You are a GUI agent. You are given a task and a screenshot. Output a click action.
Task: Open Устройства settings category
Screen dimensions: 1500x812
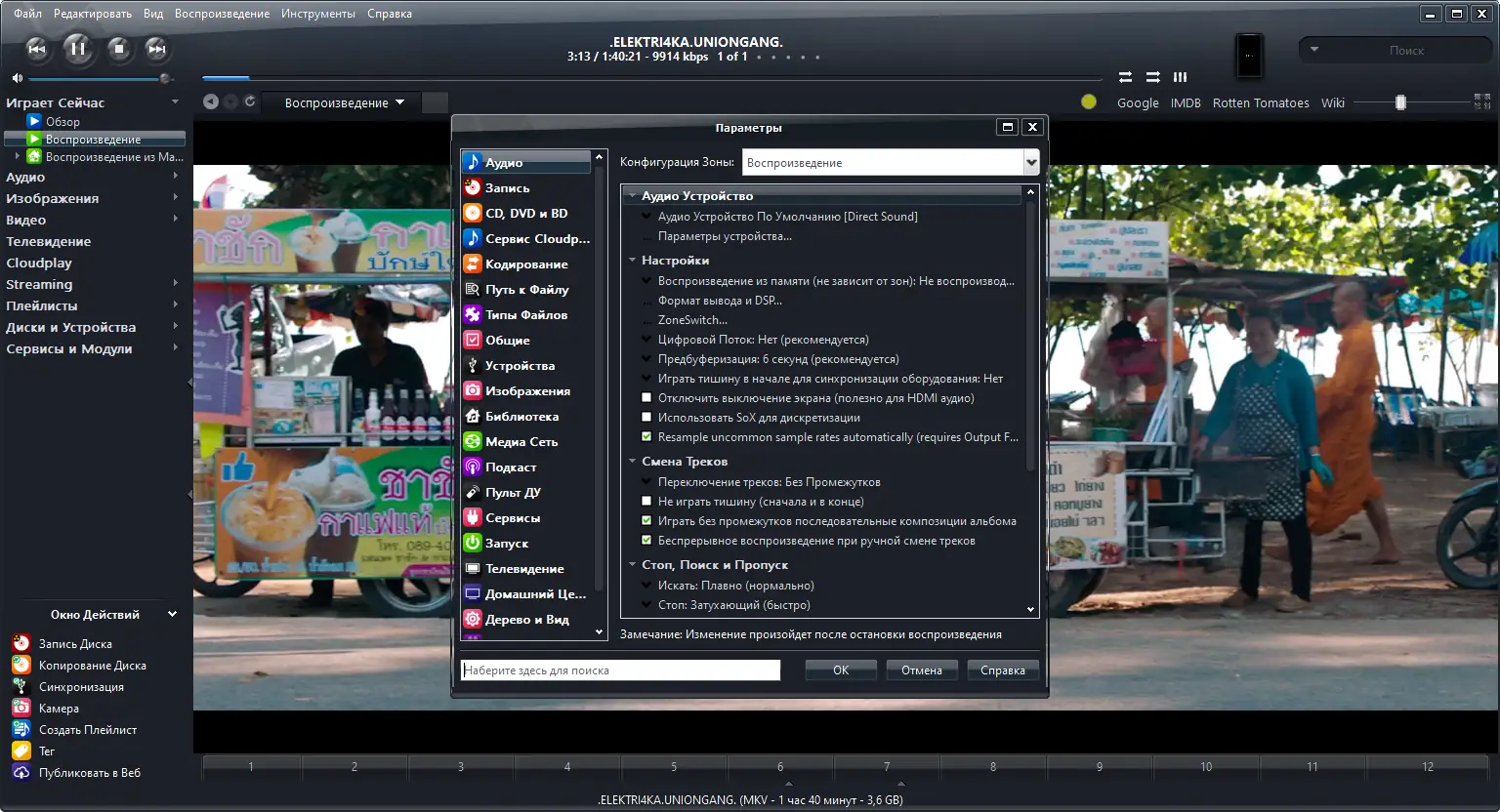coord(526,365)
